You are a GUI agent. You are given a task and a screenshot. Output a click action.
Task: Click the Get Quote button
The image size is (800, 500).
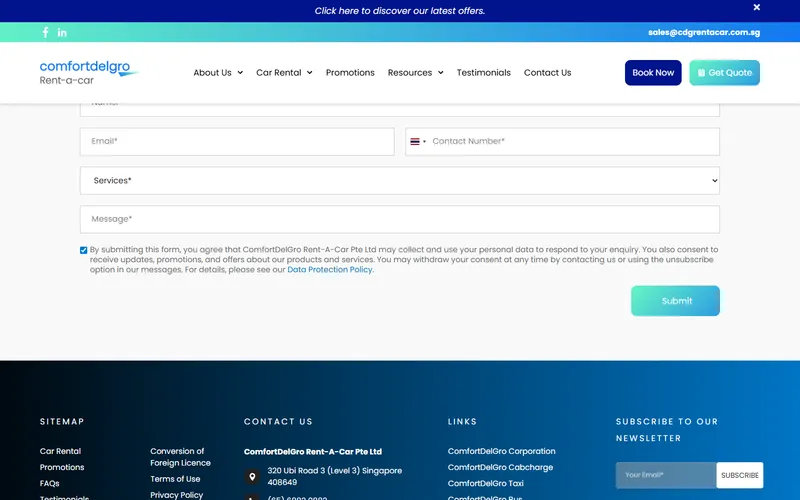point(724,73)
